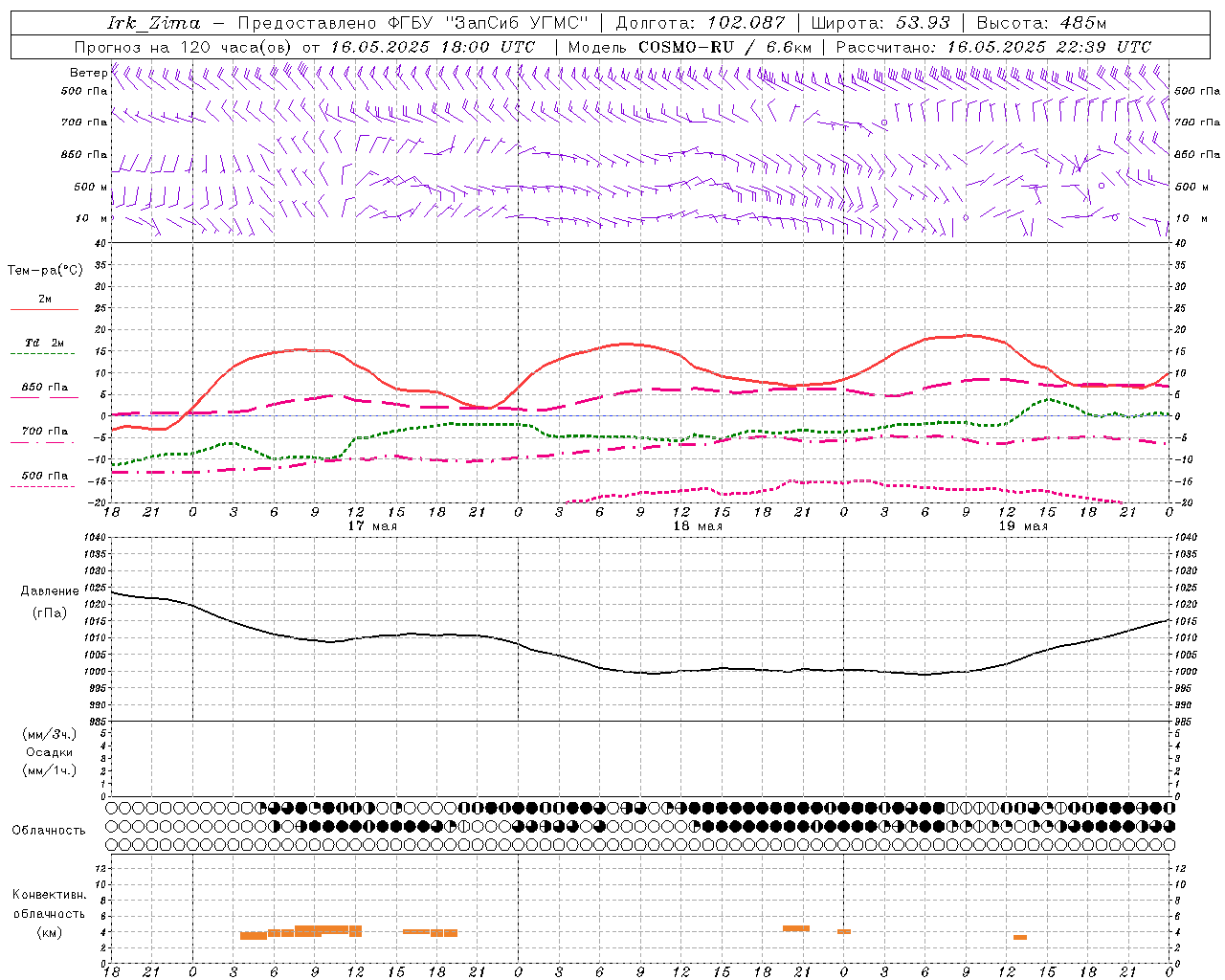Click the wind panel label "Ветер"
This screenshot has width=1225, height=980.
(x=88, y=73)
